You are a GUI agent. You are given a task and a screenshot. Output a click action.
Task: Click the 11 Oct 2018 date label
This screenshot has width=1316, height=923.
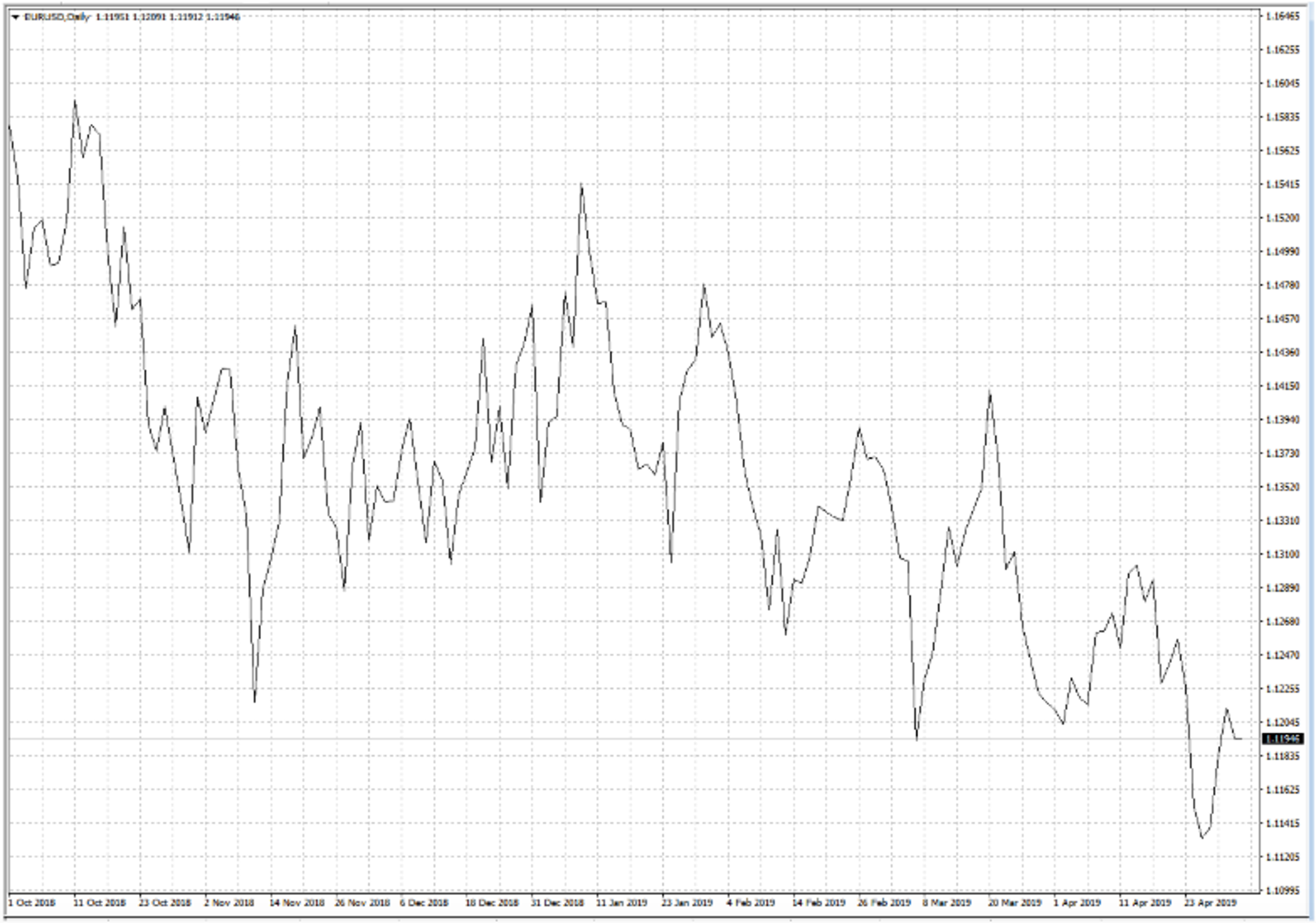(99, 903)
